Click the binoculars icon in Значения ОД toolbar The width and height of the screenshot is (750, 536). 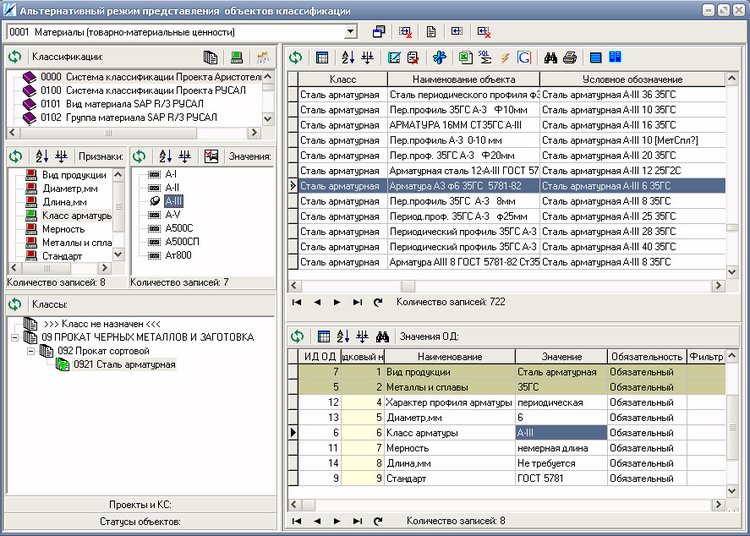(381, 336)
